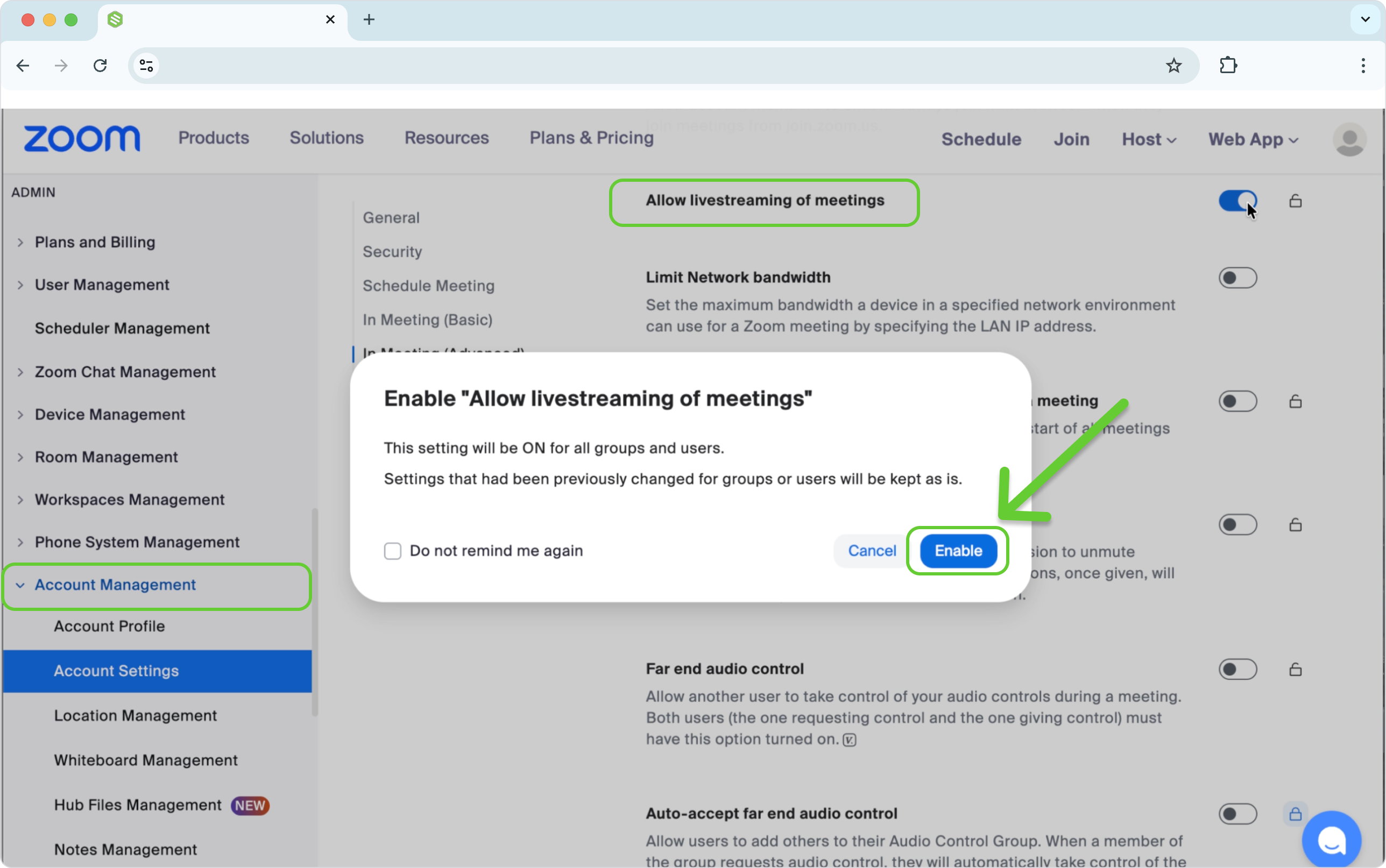Open the Products menu
This screenshot has height=868, width=1386.
214,138
